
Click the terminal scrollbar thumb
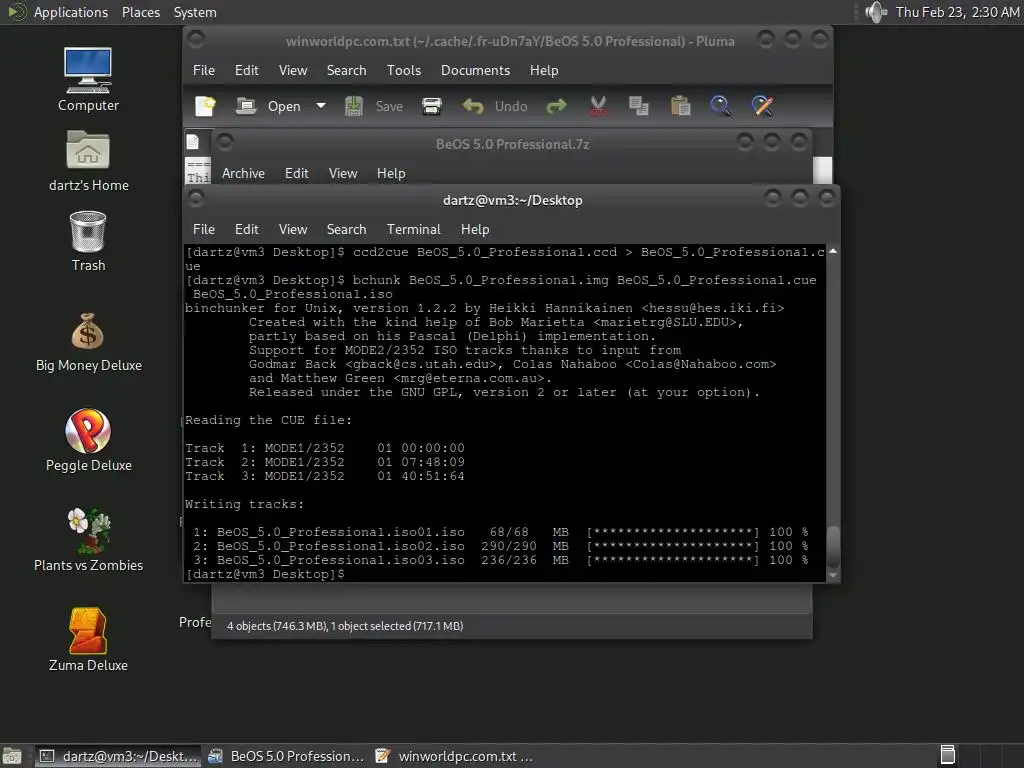pos(833,547)
